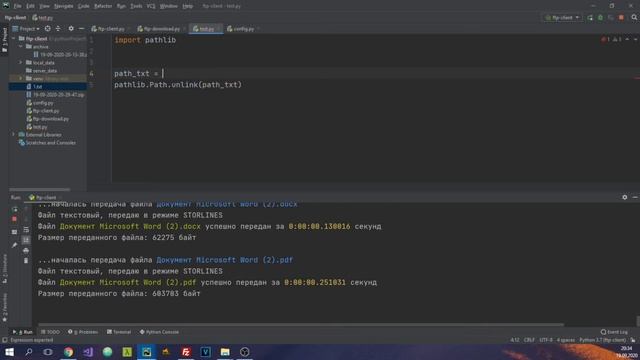Open the ftp-client run configuration dropdown
The height and width of the screenshot is (360, 640).
coord(562,18)
